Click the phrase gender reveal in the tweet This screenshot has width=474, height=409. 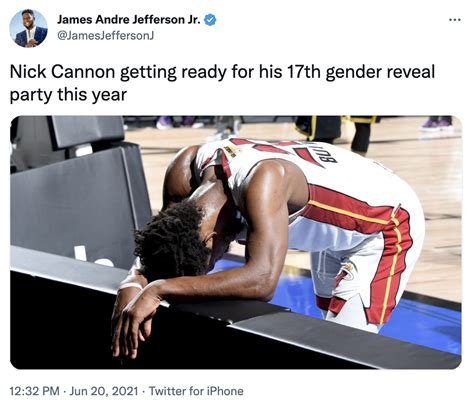[380, 72]
